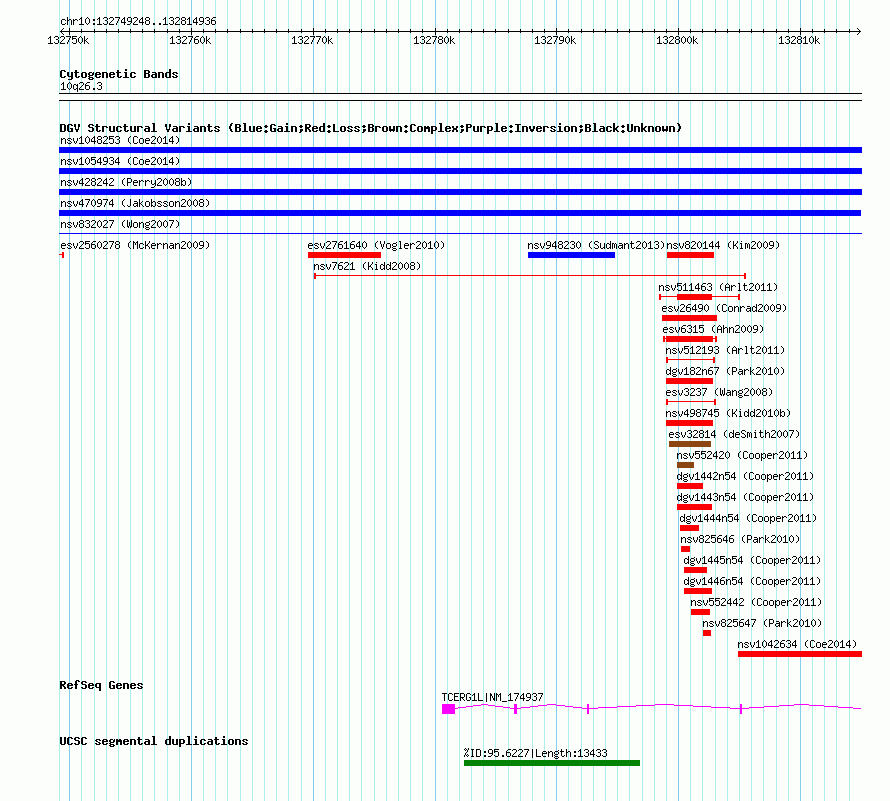Screen dimensions: 890x801
Task: Click the nsv552420 (Cooper2011) brown bar
Action: 685,465
